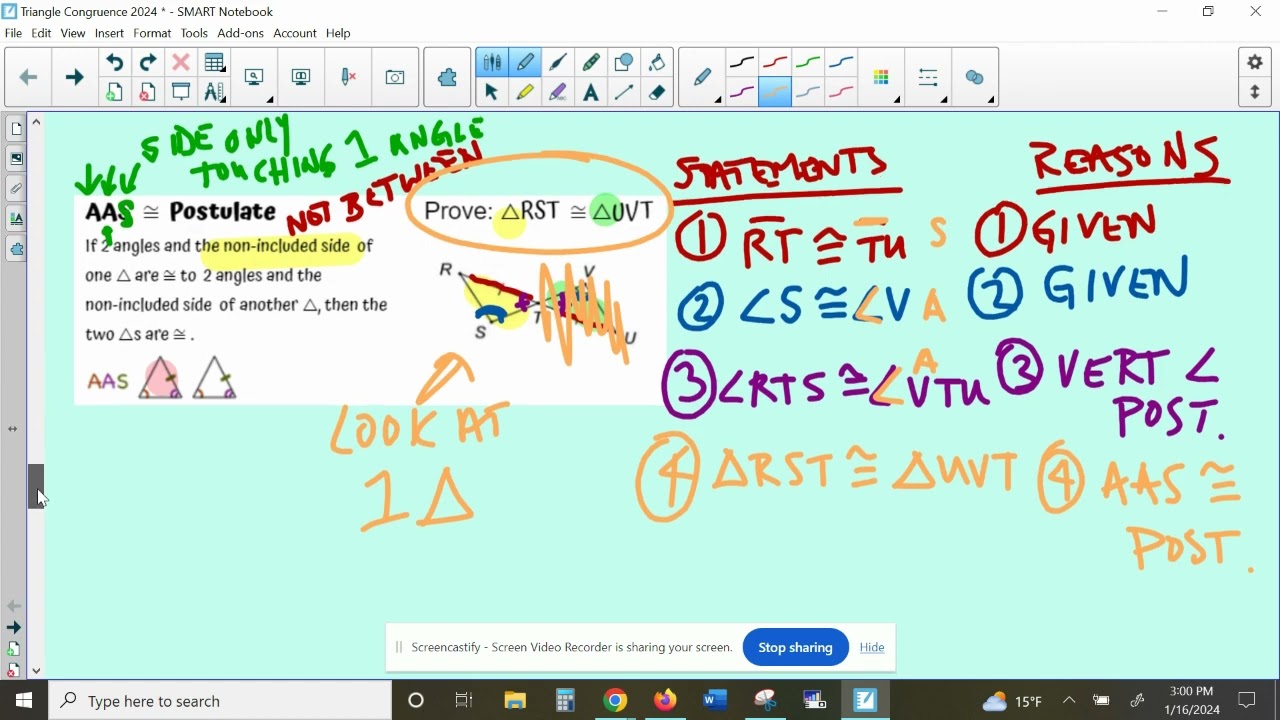Select the Line tool
The height and width of the screenshot is (720, 1280).
tap(624, 92)
